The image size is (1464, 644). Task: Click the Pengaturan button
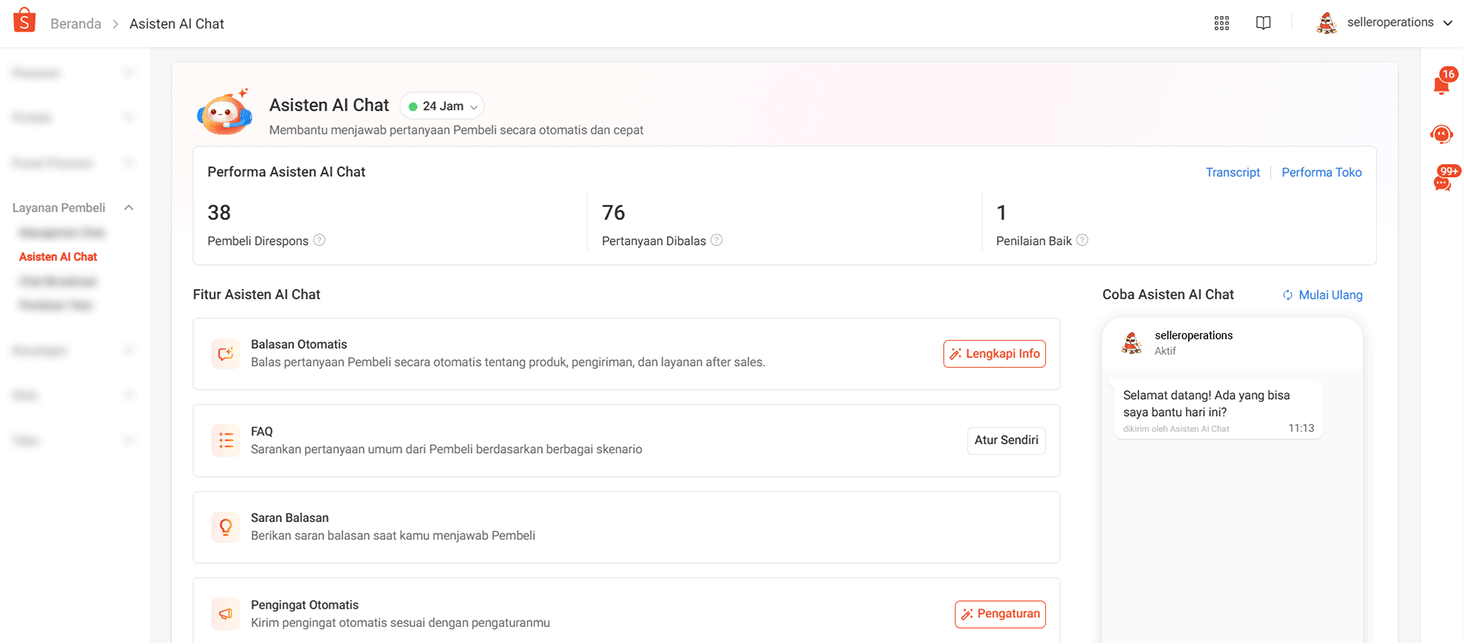pyautogui.click(x=1000, y=614)
